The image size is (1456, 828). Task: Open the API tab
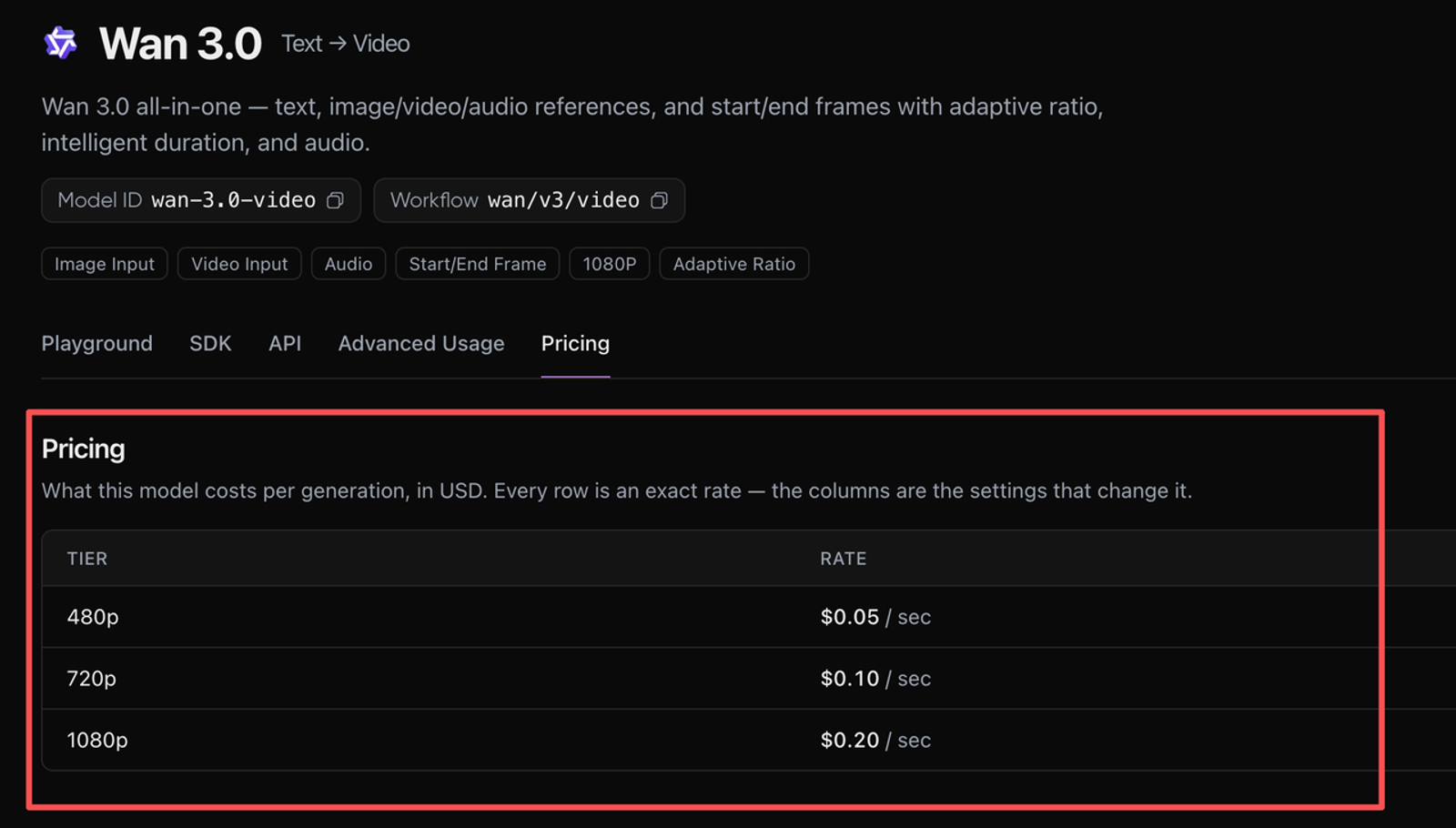285,343
